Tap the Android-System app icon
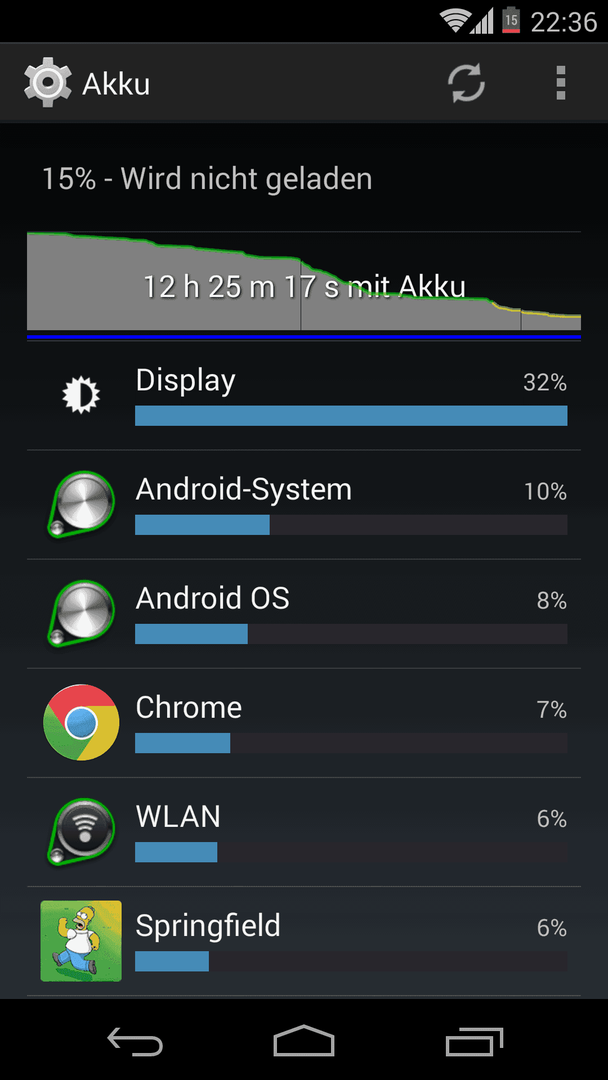Viewport: 608px width, 1080px height. (81, 504)
